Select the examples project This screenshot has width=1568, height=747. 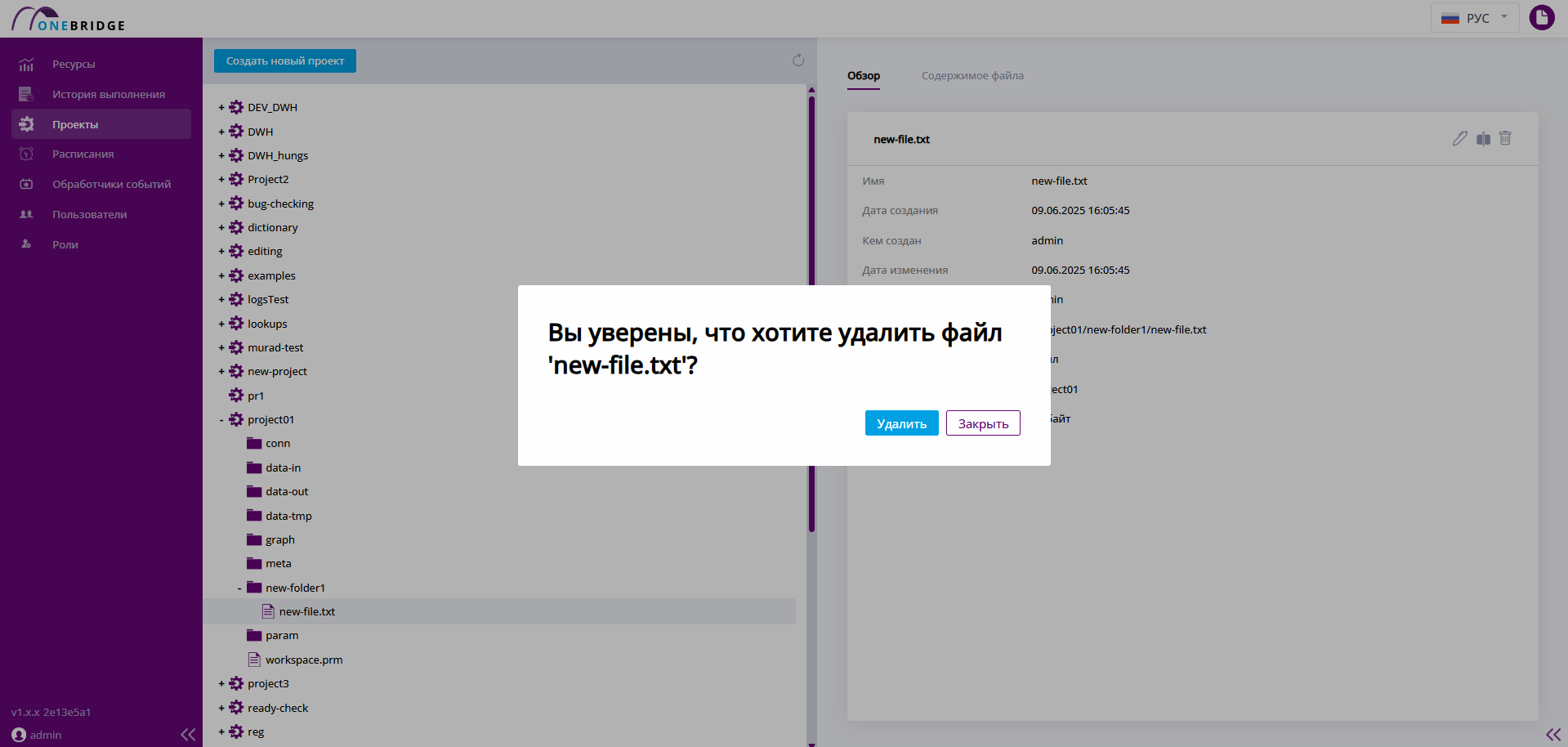pyautogui.click(x=271, y=275)
